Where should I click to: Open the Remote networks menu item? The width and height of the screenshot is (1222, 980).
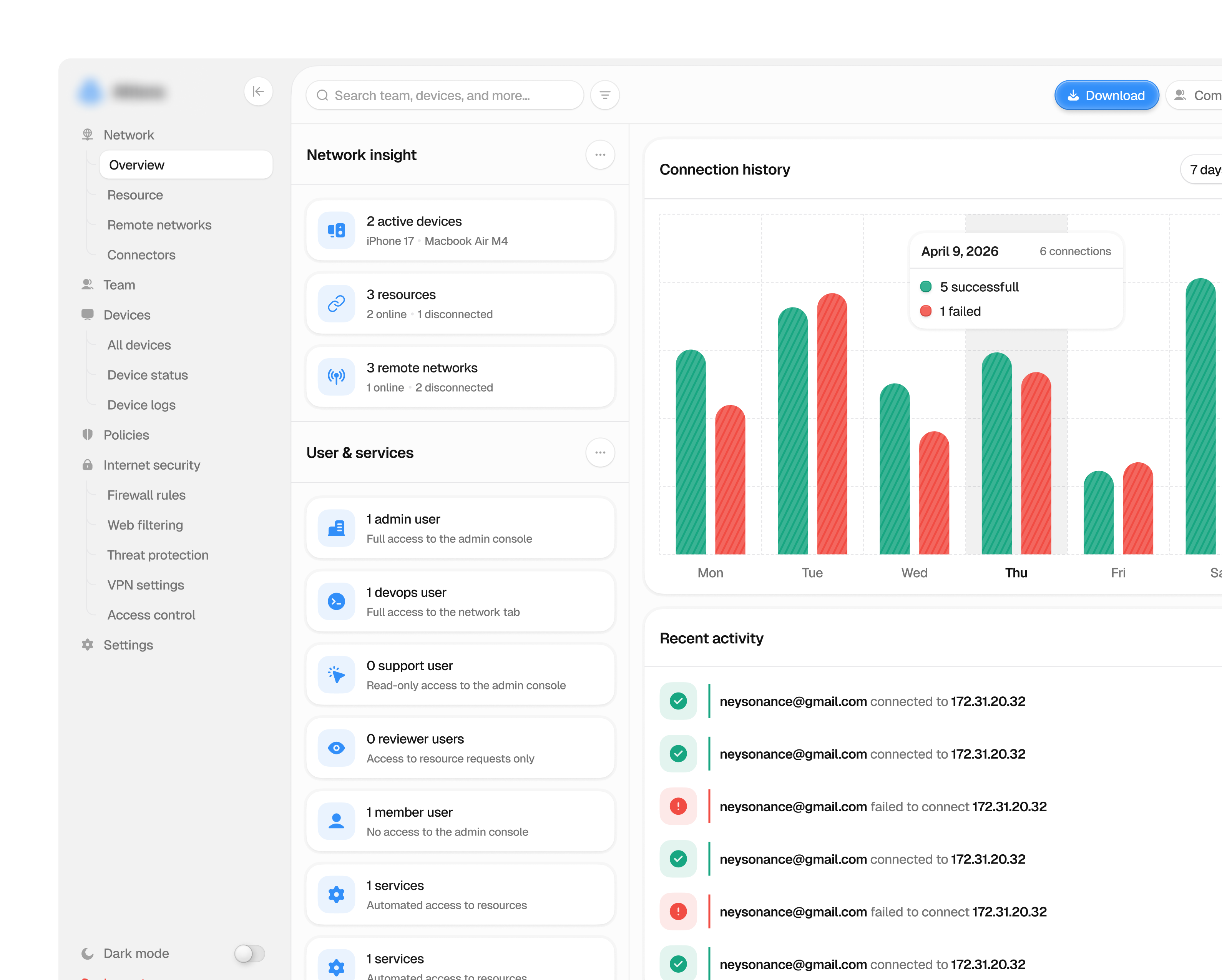(x=159, y=225)
